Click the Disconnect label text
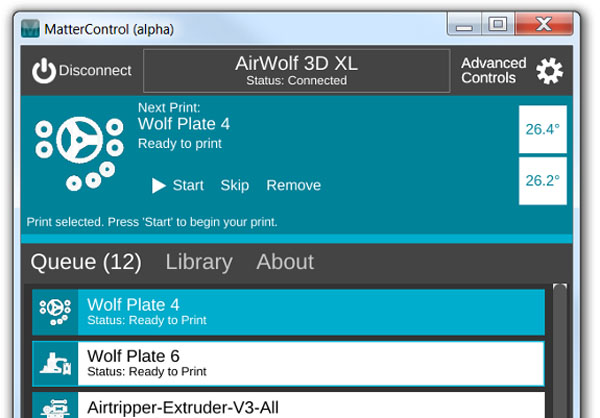Image resolution: width=600 pixels, height=418 pixels. tap(95, 71)
